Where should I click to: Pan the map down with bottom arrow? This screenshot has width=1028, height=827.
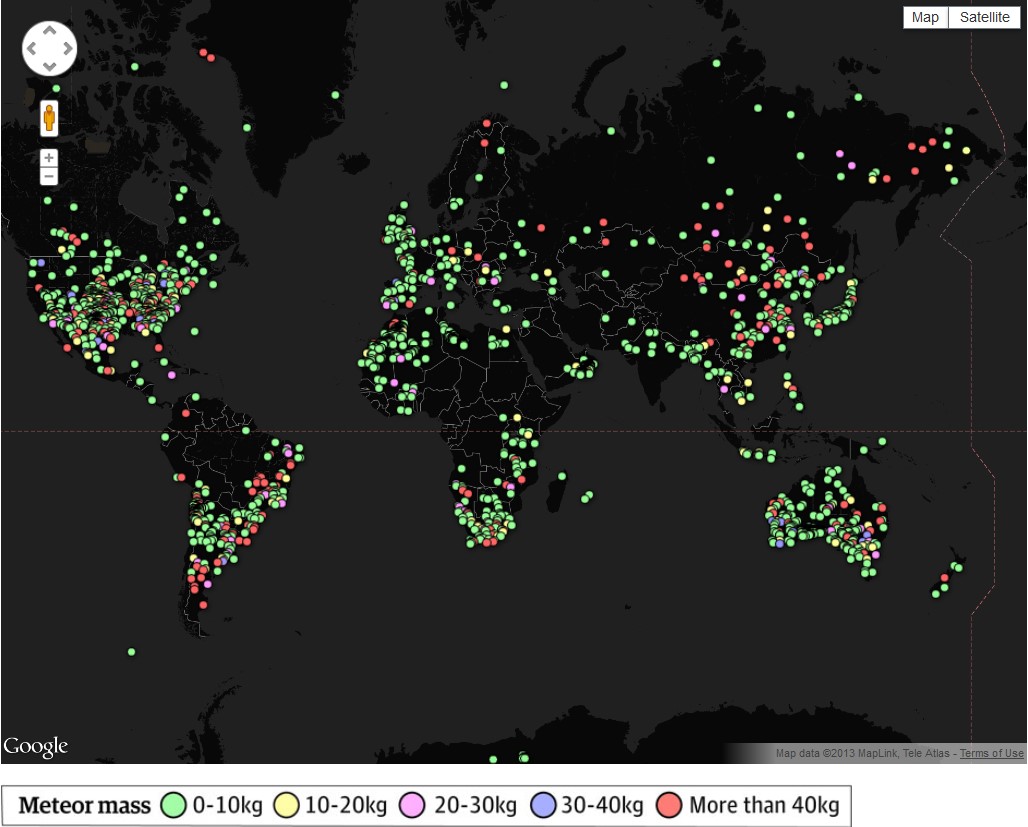click(x=49, y=66)
